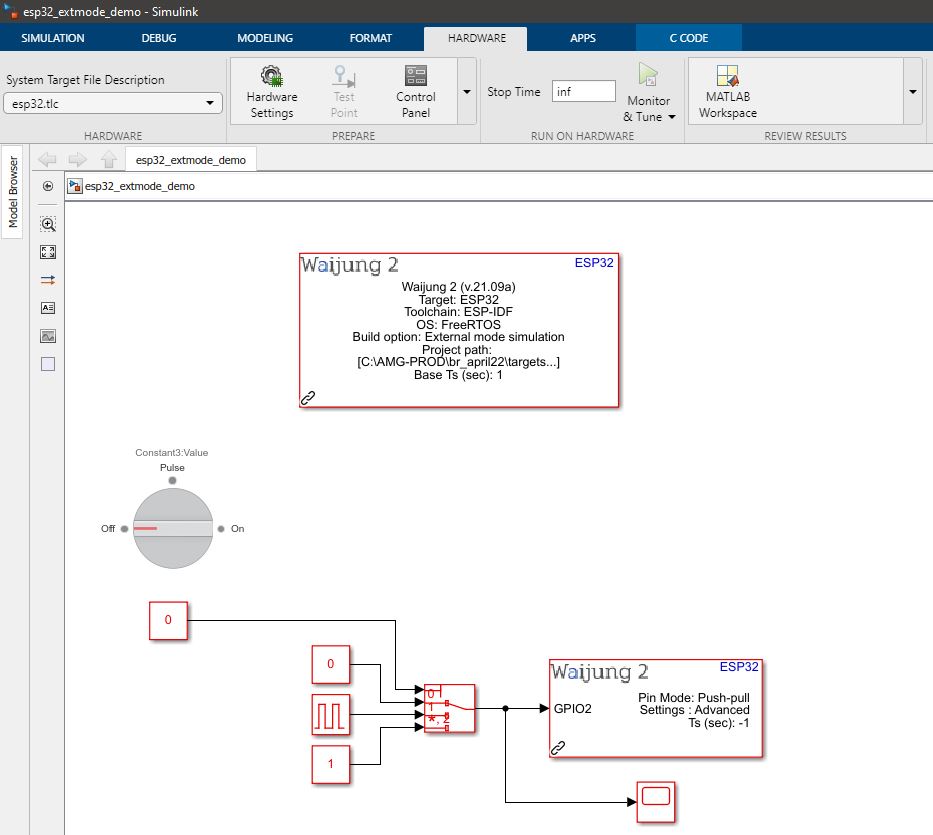The image size is (933, 835).
Task: Click hide/show explorer bar icon
Action: pyautogui.click(x=48, y=186)
